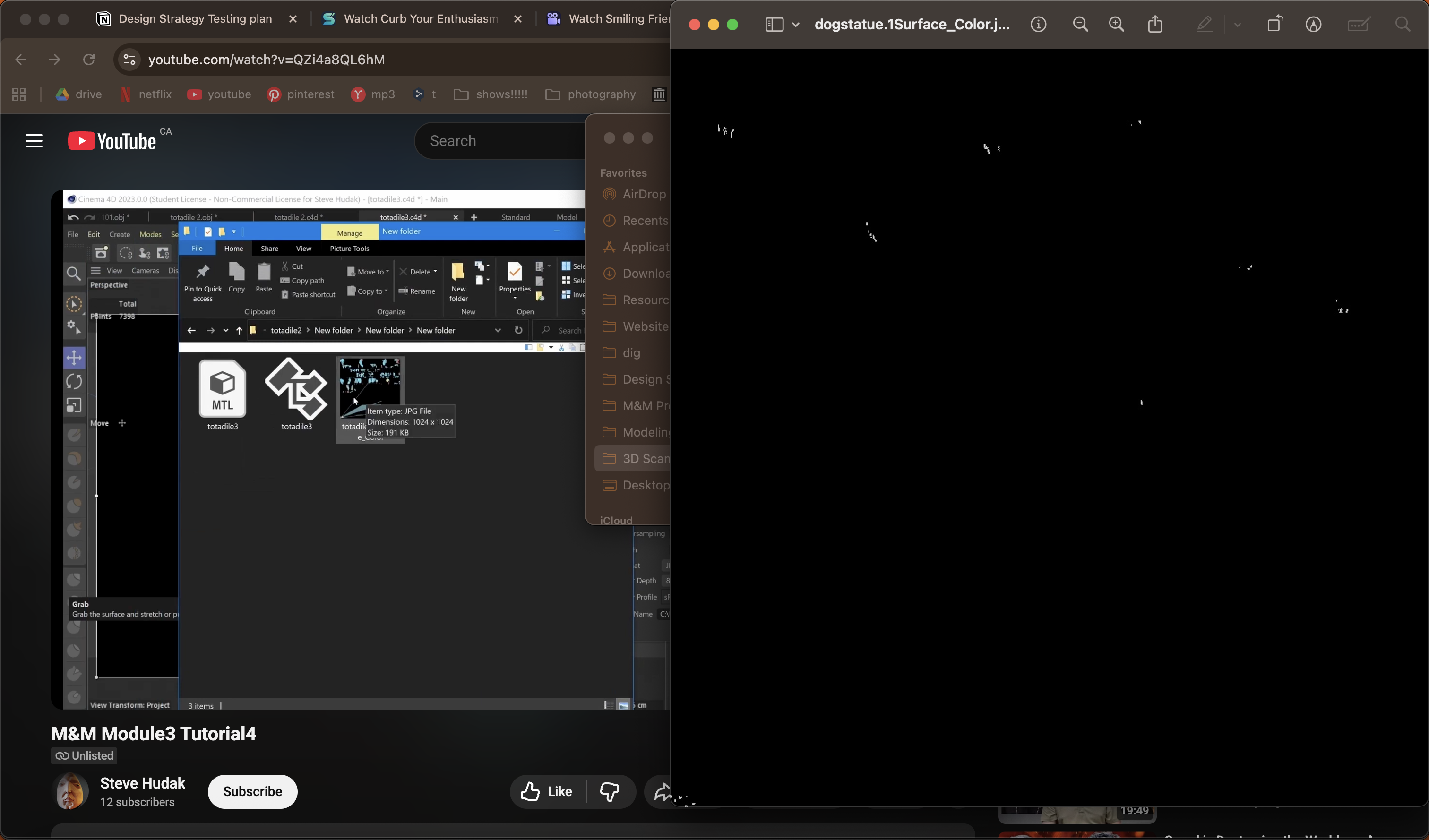Show the image info inspector icon
This screenshot has height=840, width=1429.
[x=1038, y=25]
